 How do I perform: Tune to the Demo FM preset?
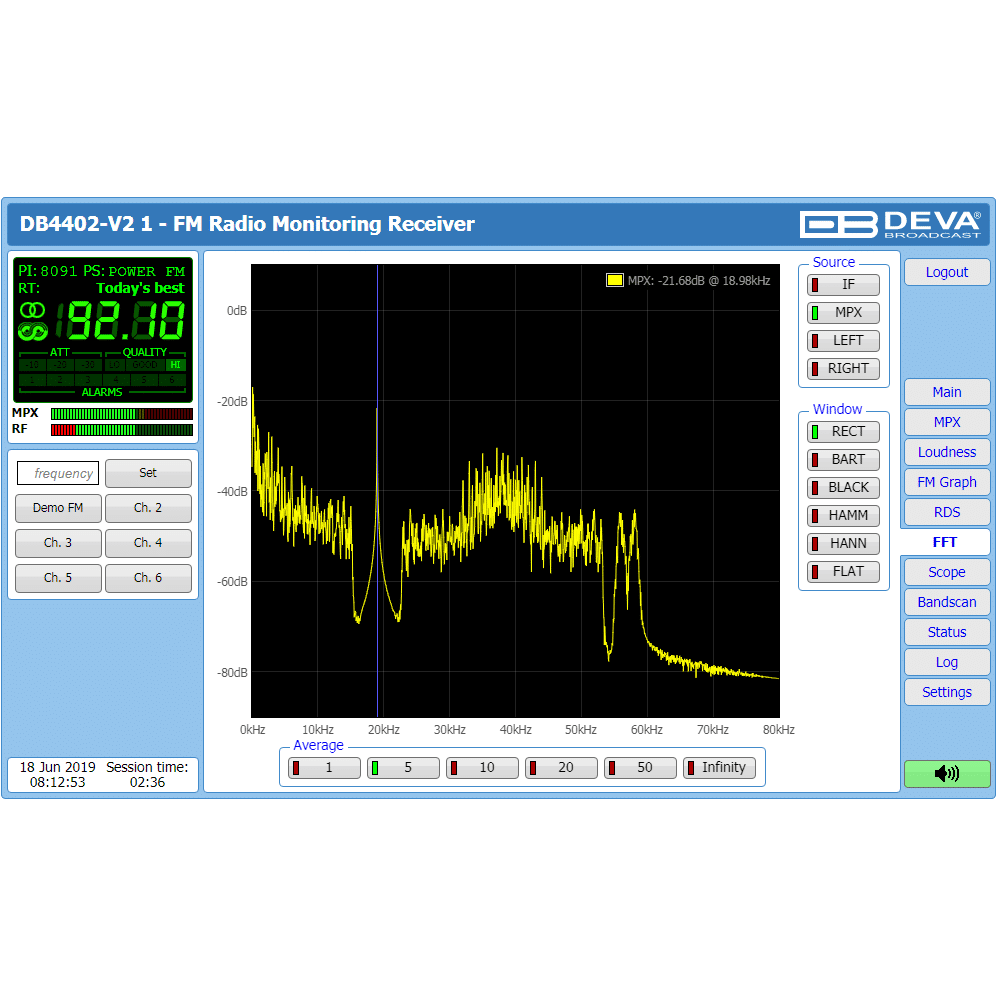point(58,508)
